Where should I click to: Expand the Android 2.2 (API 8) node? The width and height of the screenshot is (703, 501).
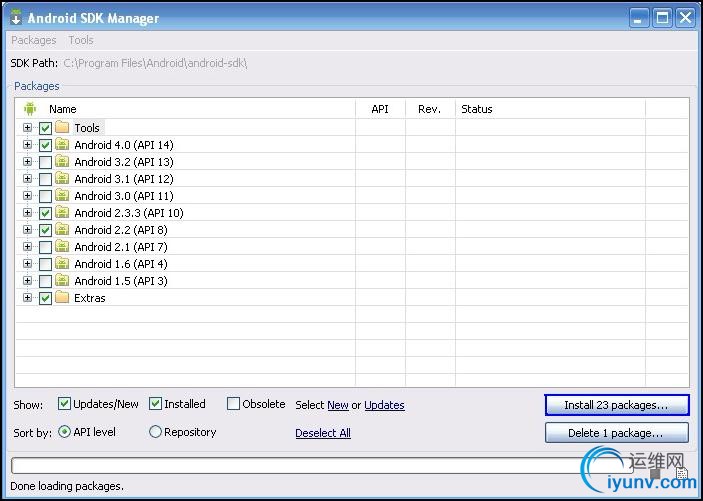click(x=27, y=230)
